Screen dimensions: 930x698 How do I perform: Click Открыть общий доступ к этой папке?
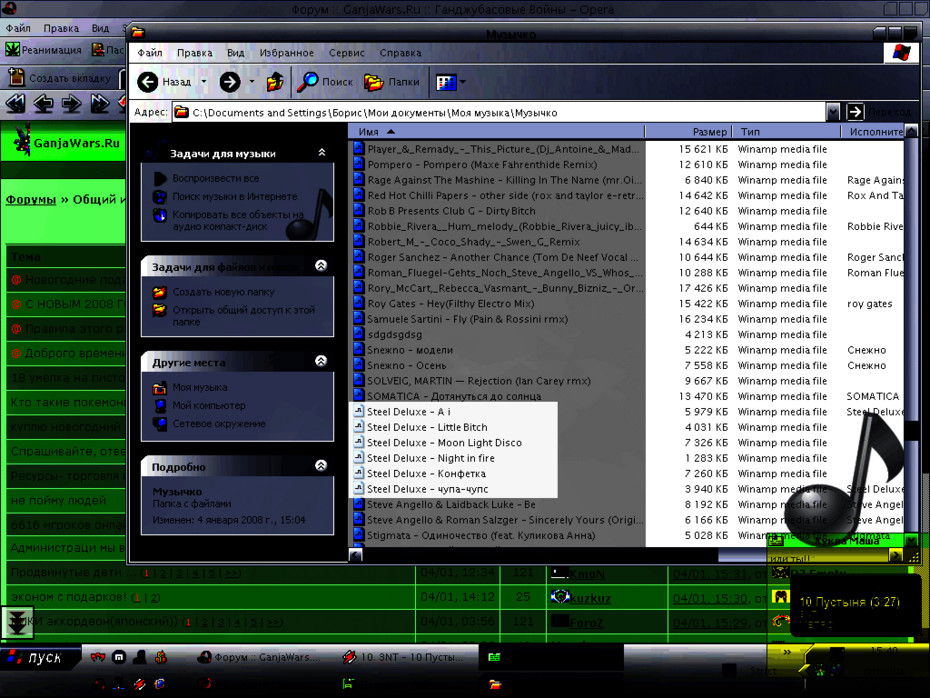tap(243, 315)
